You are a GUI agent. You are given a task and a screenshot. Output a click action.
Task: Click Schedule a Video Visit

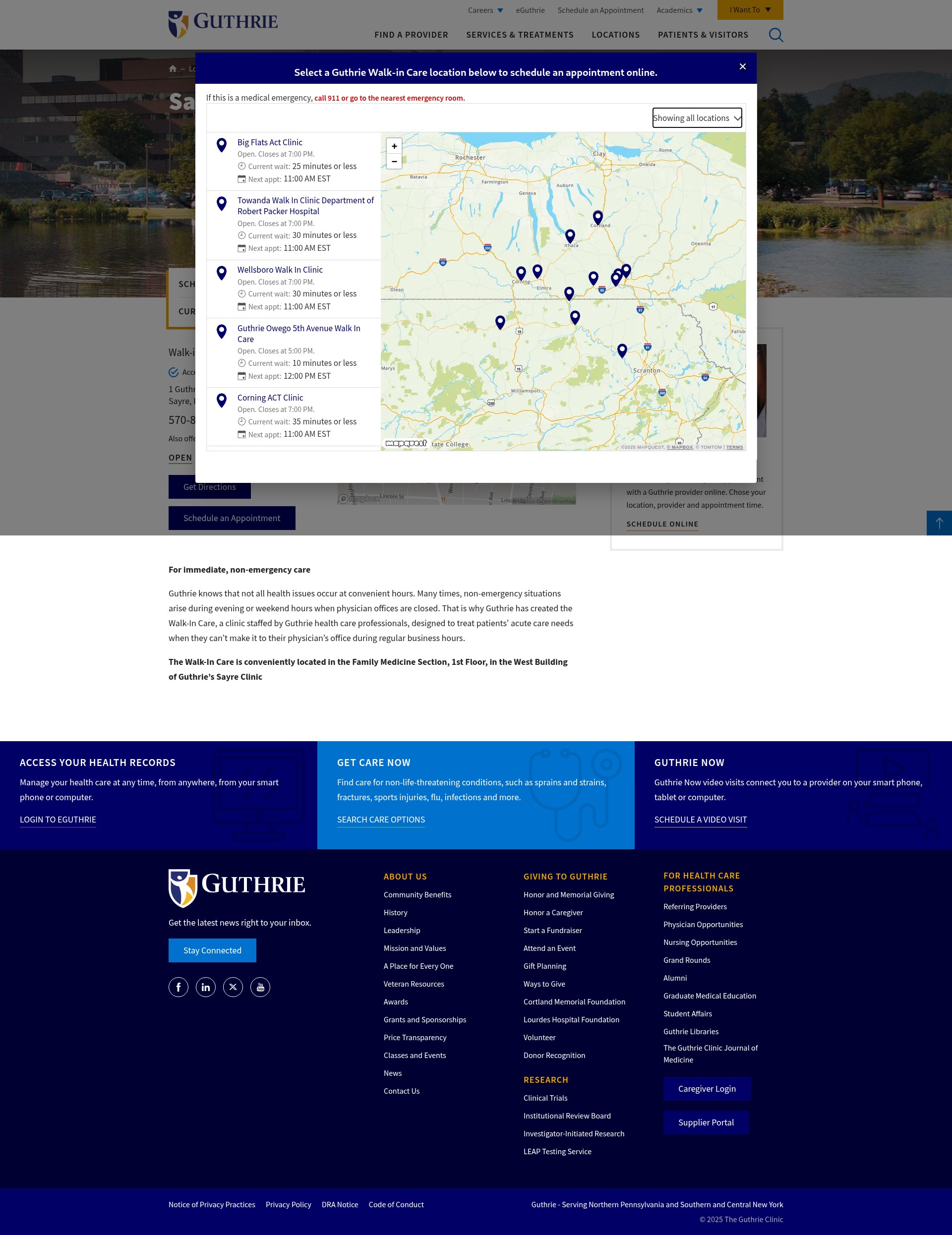[x=700, y=820]
